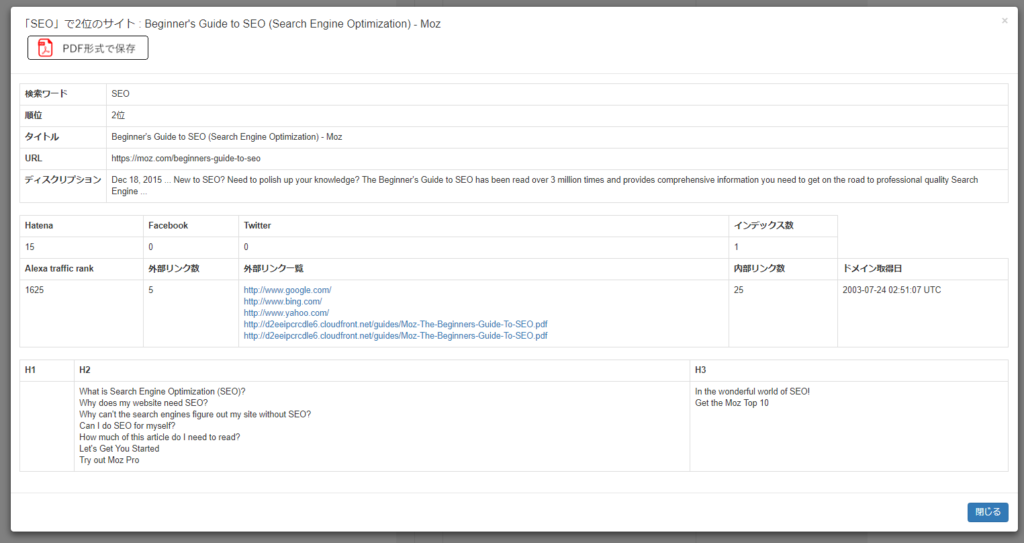Open the first cloudfront.net PDF guide link
The height and width of the screenshot is (543, 1024).
395,324
